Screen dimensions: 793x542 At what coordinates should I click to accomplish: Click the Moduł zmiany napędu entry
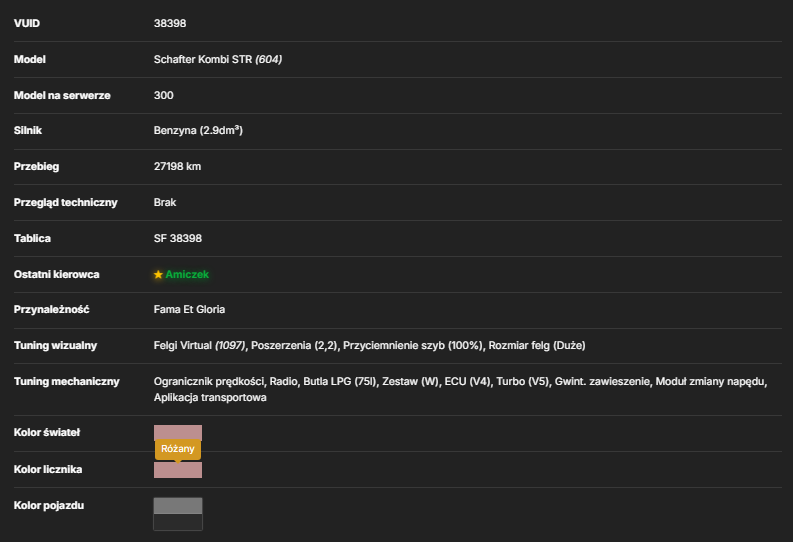point(711,381)
